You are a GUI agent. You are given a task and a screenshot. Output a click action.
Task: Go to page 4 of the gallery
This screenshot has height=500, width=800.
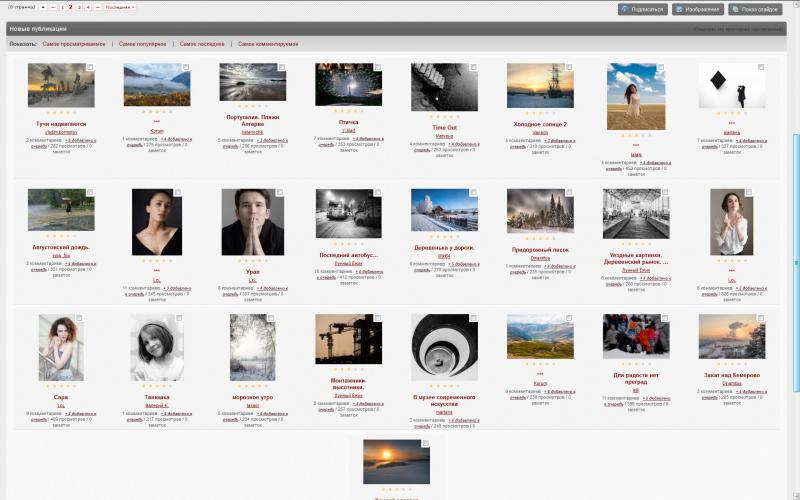click(88, 7)
